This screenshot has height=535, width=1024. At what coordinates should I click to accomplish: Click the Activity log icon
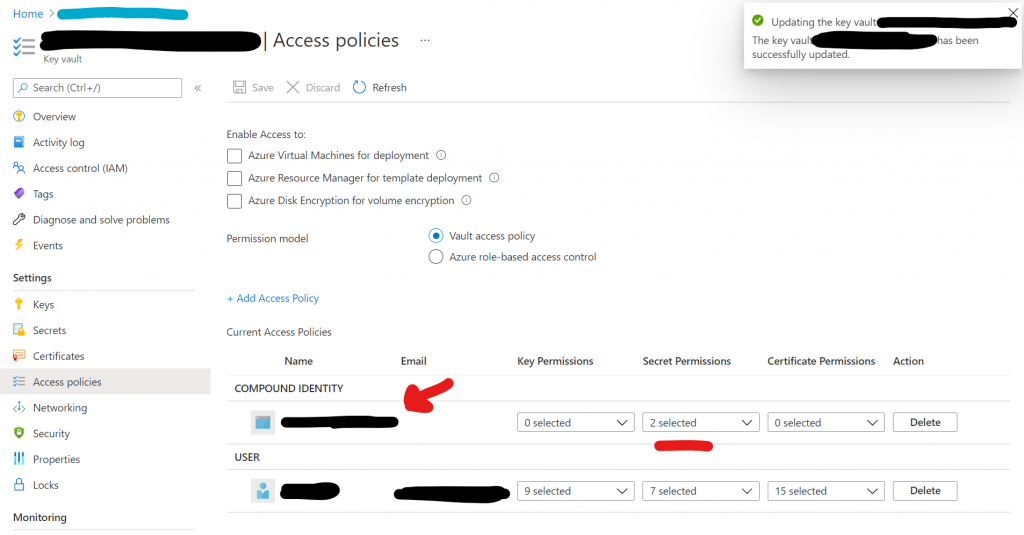19,142
